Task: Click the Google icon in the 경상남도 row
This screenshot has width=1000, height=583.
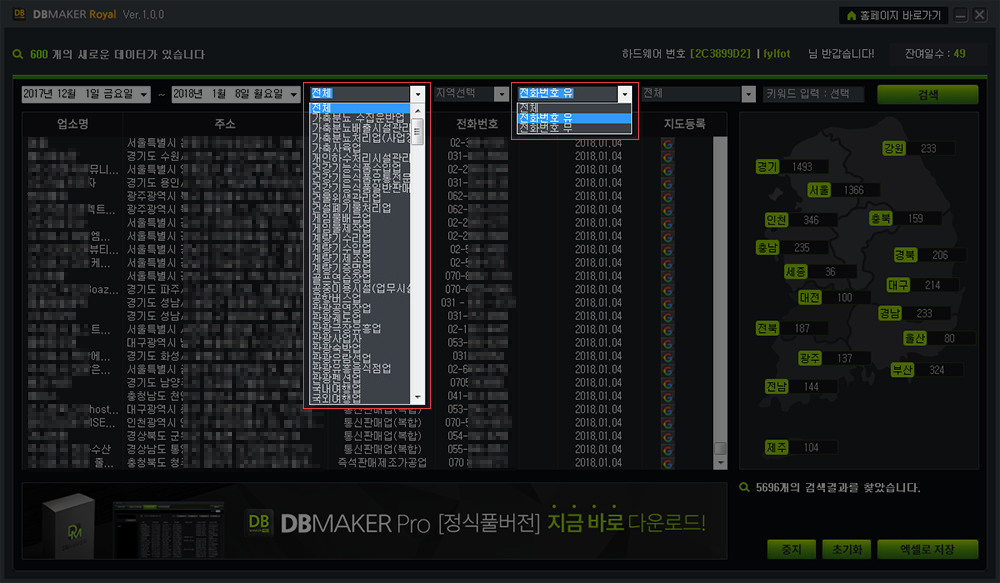Action: (x=668, y=450)
